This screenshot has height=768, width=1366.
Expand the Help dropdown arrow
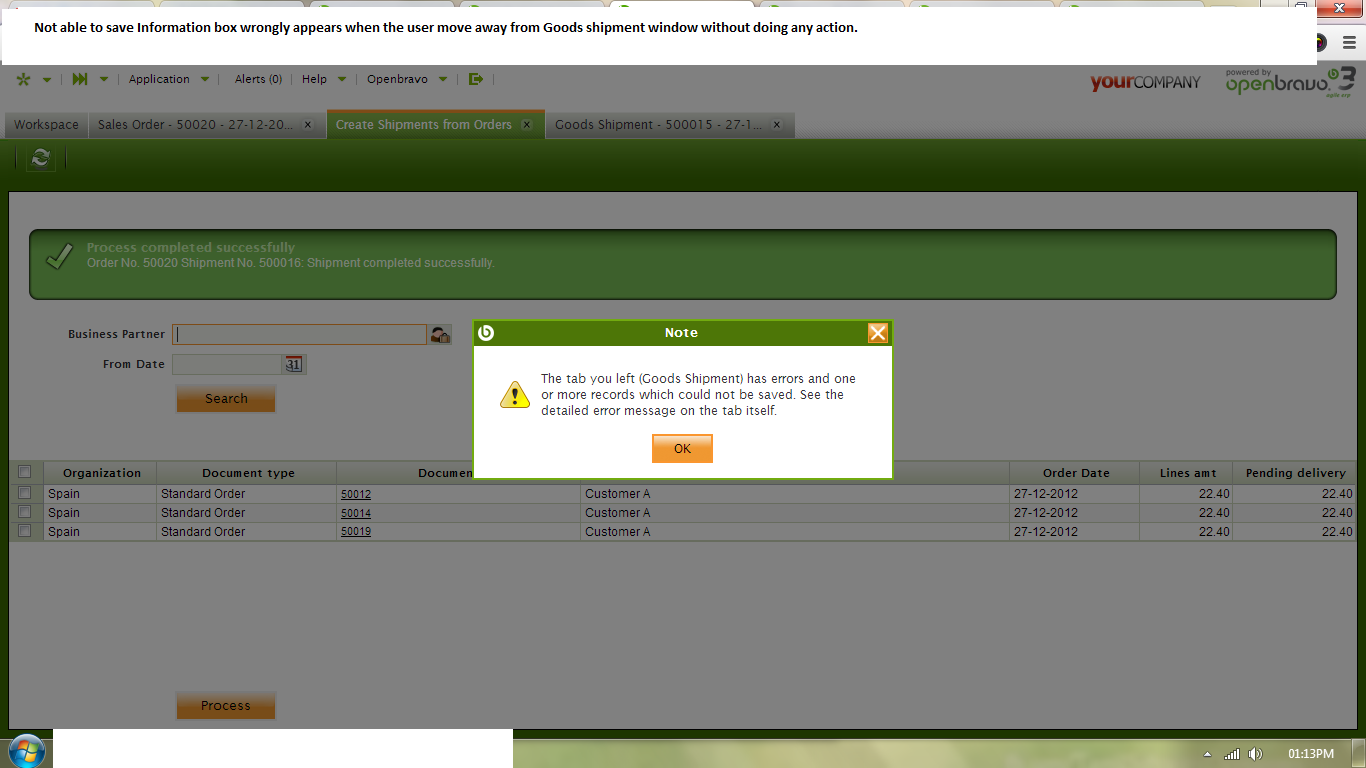[x=342, y=80]
